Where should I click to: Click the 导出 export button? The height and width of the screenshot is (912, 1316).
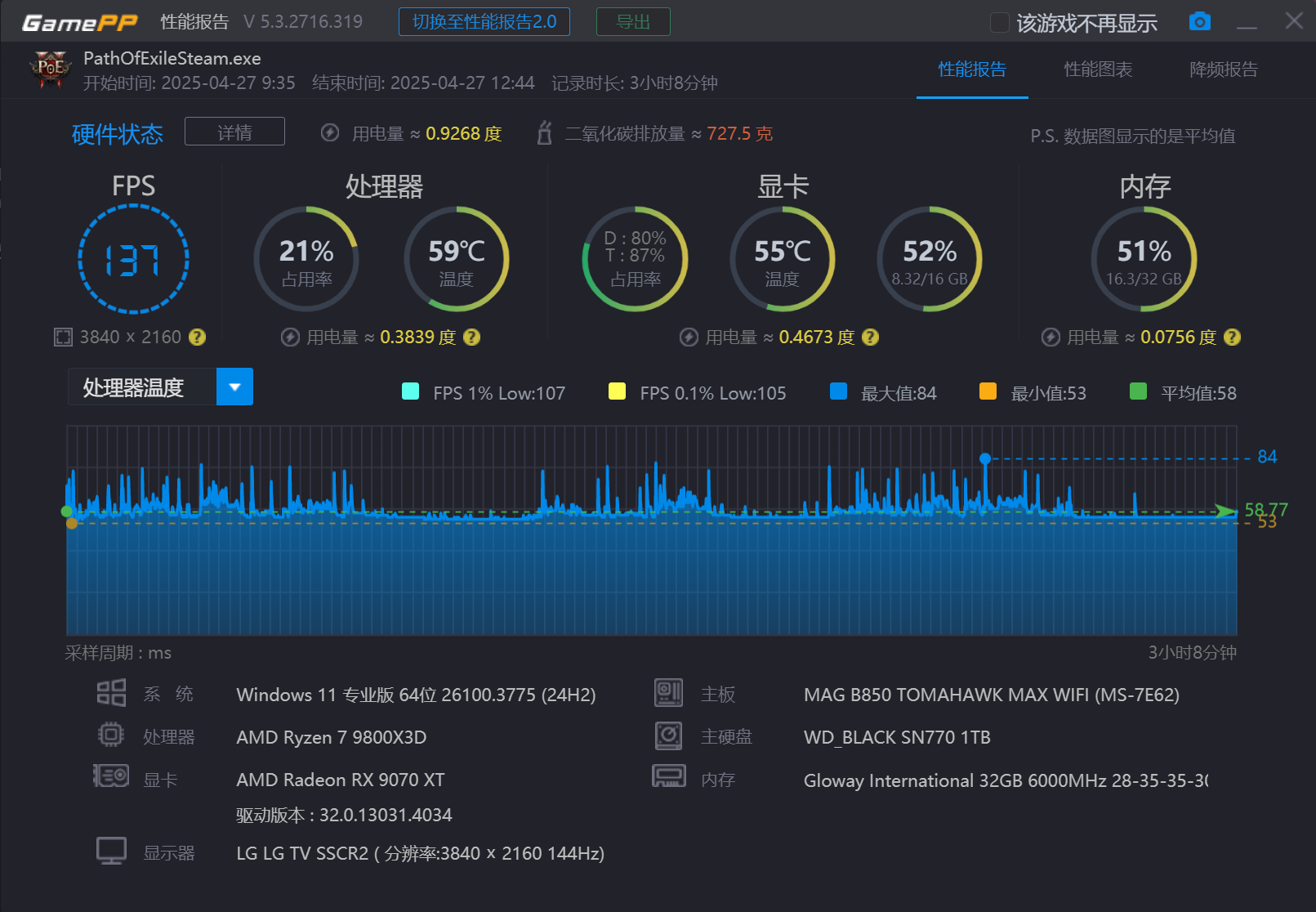click(633, 21)
